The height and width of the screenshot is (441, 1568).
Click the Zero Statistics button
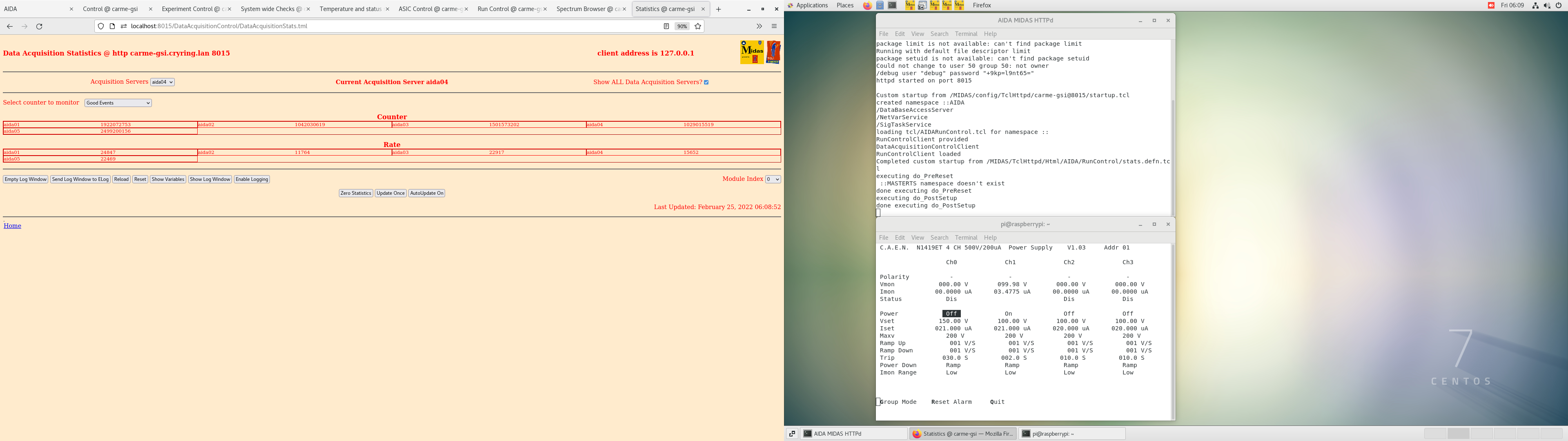(356, 193)
